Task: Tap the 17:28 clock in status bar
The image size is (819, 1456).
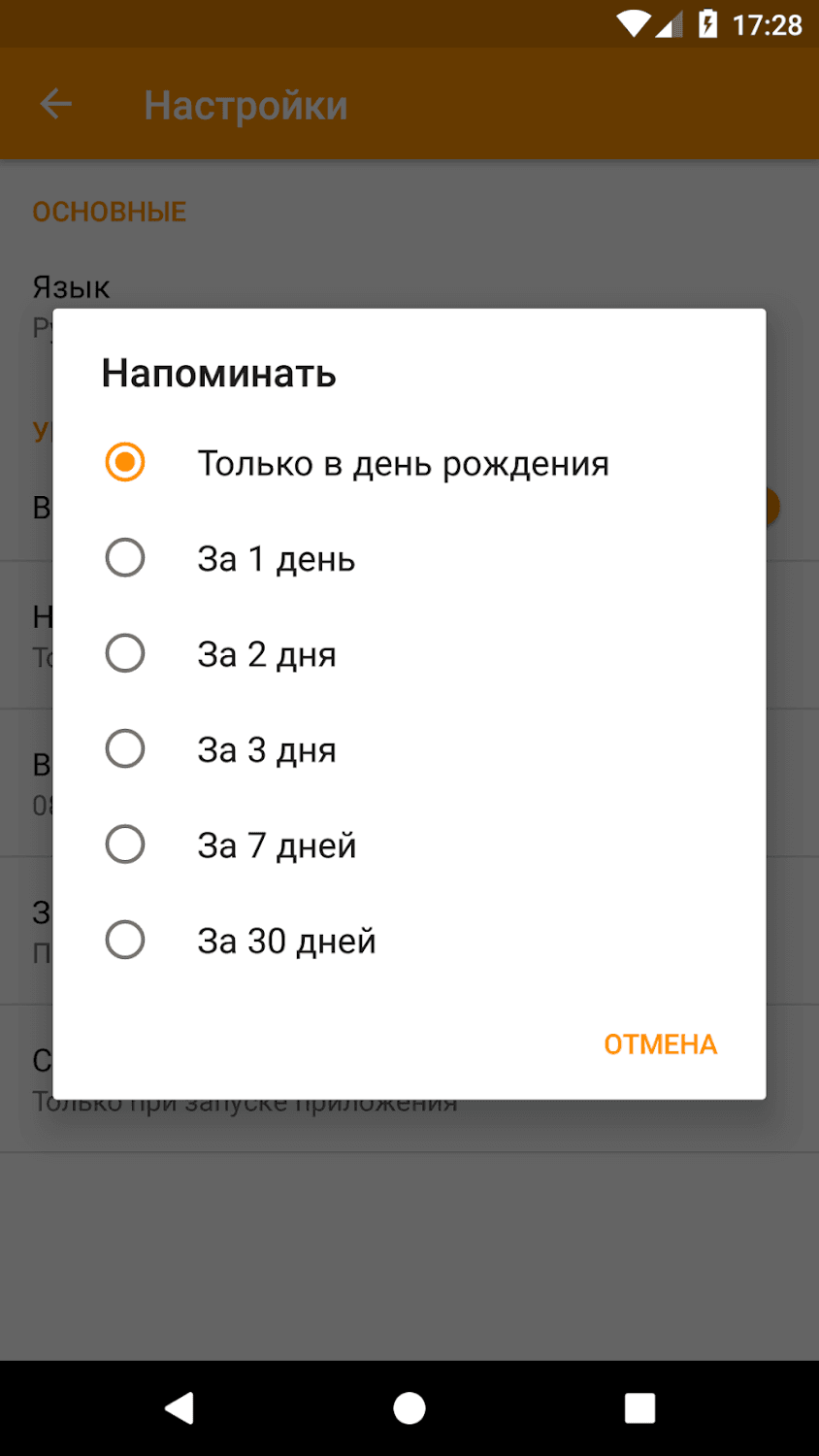Action: coord(767,24)
